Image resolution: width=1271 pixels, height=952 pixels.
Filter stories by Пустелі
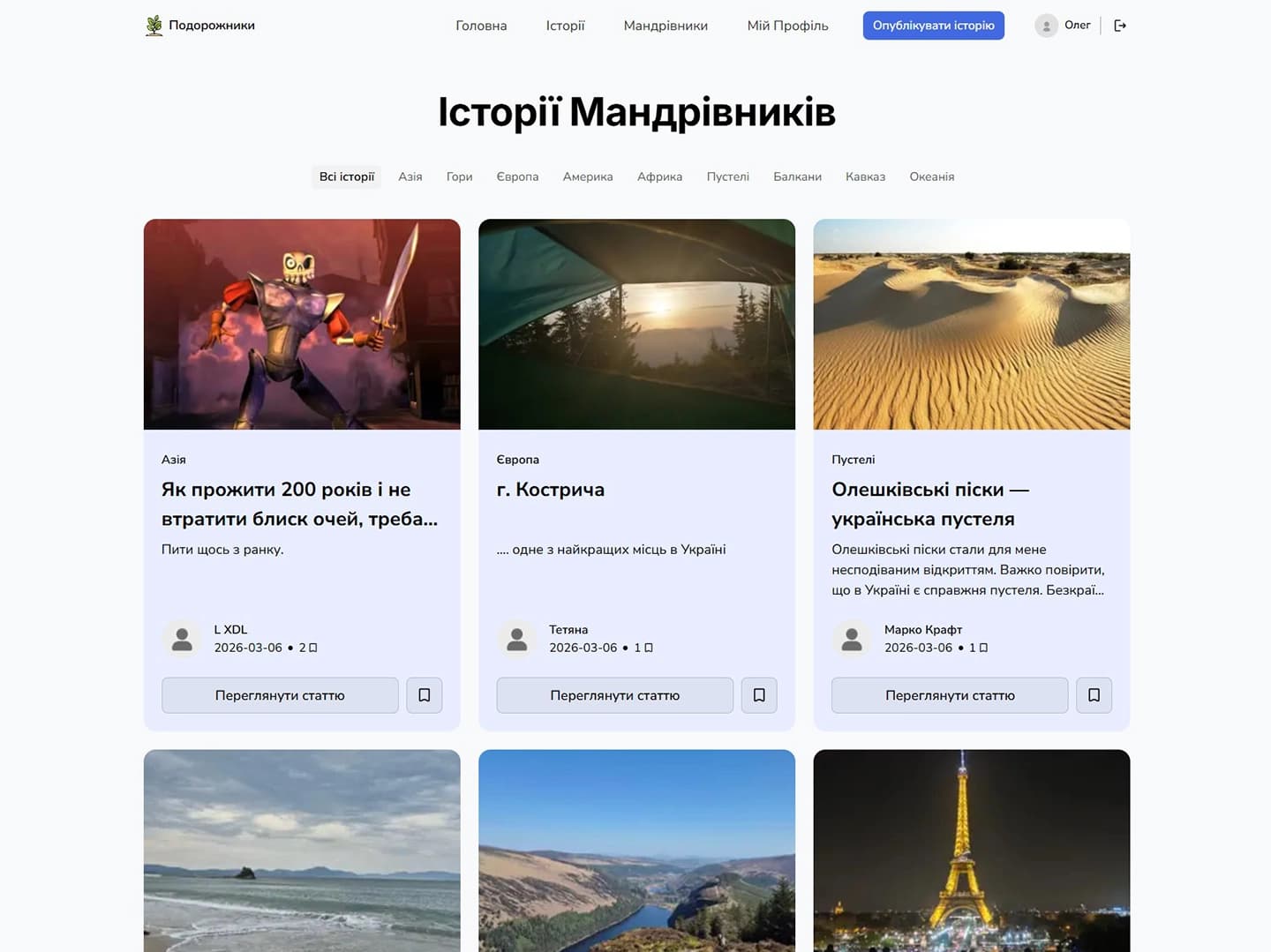click(727, 176)
